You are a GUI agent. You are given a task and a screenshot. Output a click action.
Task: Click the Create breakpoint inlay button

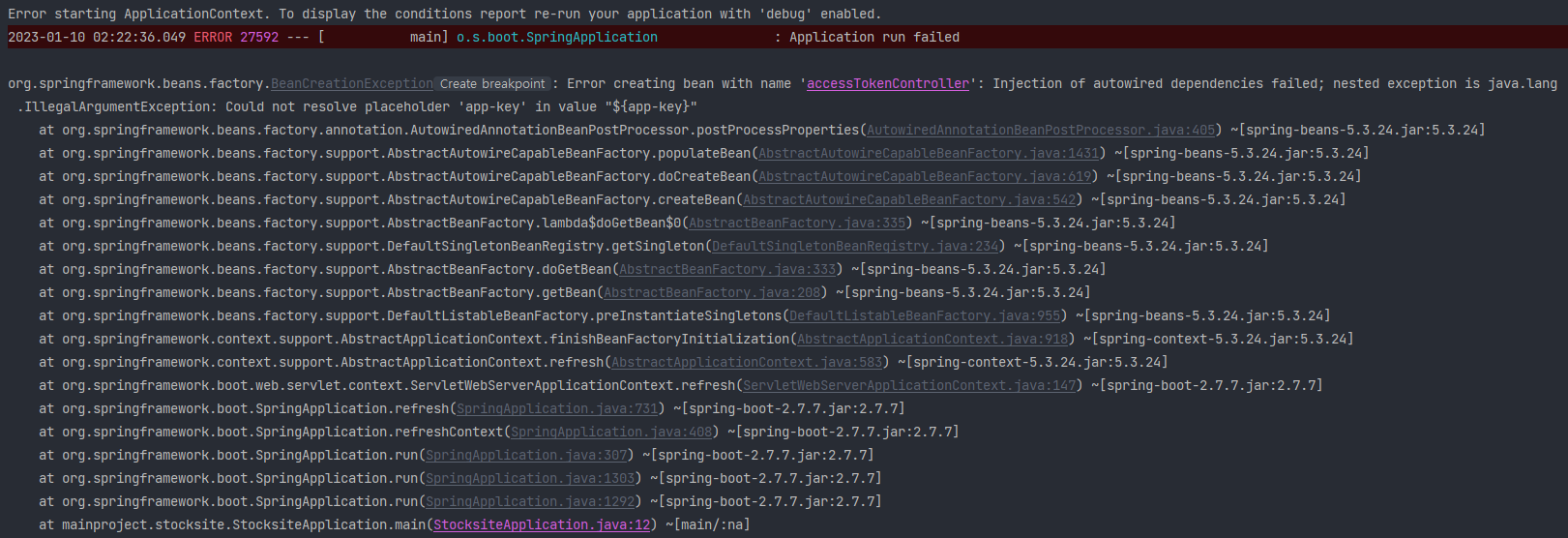pyautogui.click(x=492, y=84)
